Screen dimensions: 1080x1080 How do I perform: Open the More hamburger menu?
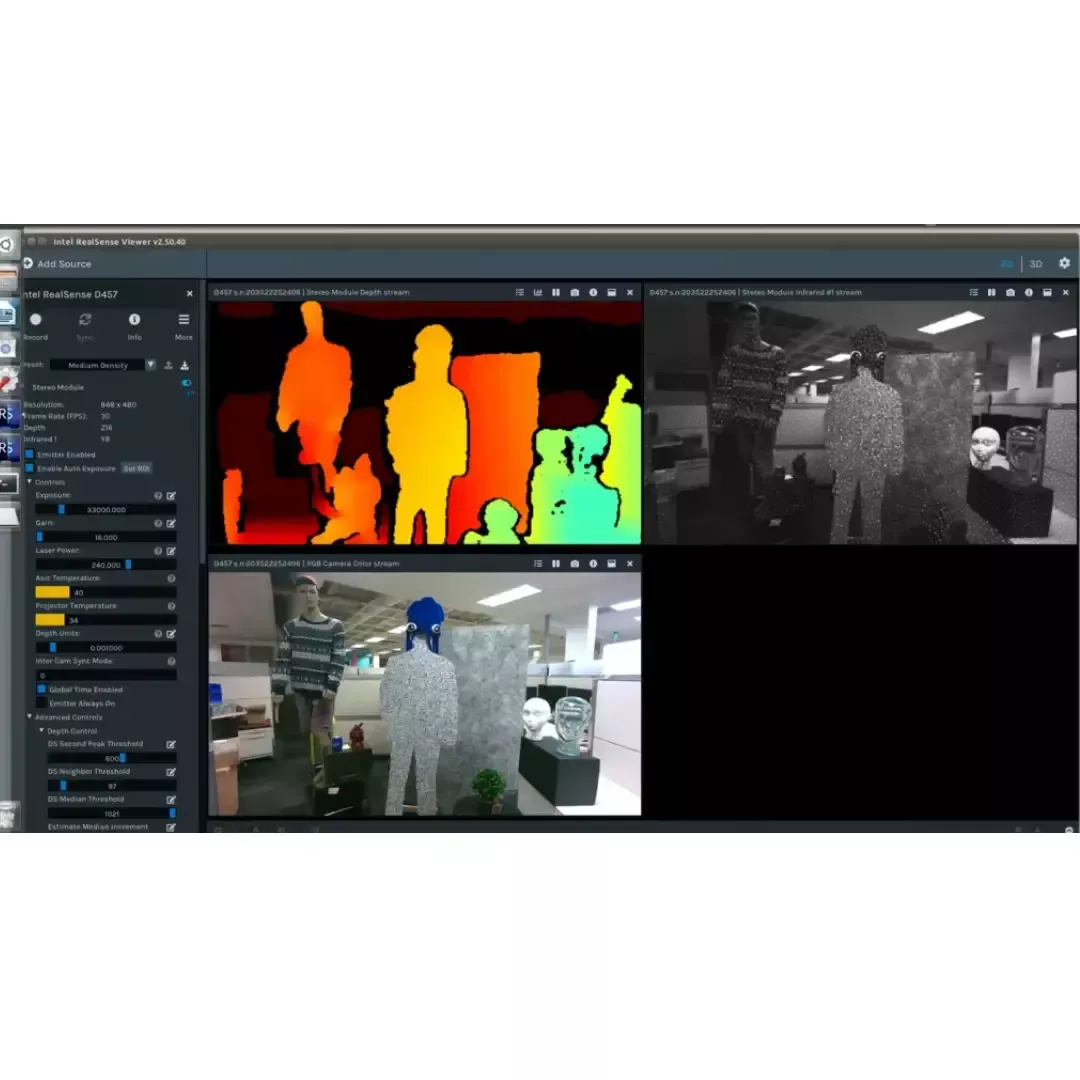(184, 320)
